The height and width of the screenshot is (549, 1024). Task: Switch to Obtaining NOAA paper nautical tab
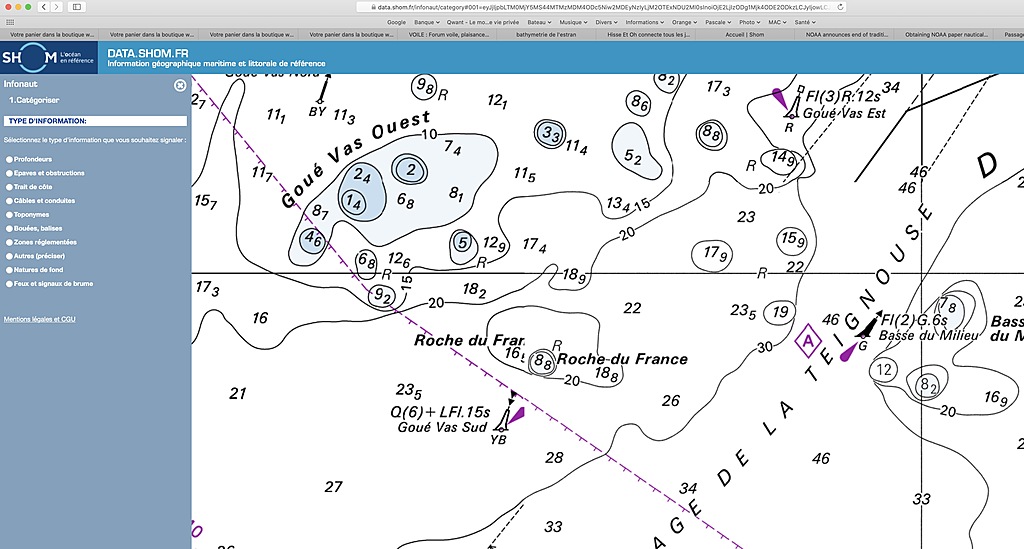tap(946, 35)
